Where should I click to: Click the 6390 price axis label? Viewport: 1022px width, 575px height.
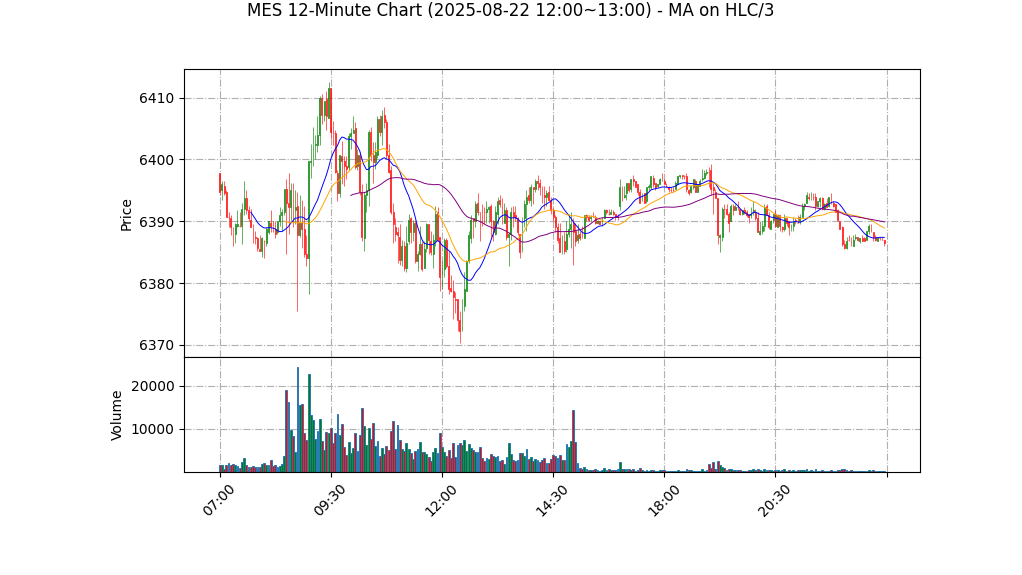coord(156,222)
